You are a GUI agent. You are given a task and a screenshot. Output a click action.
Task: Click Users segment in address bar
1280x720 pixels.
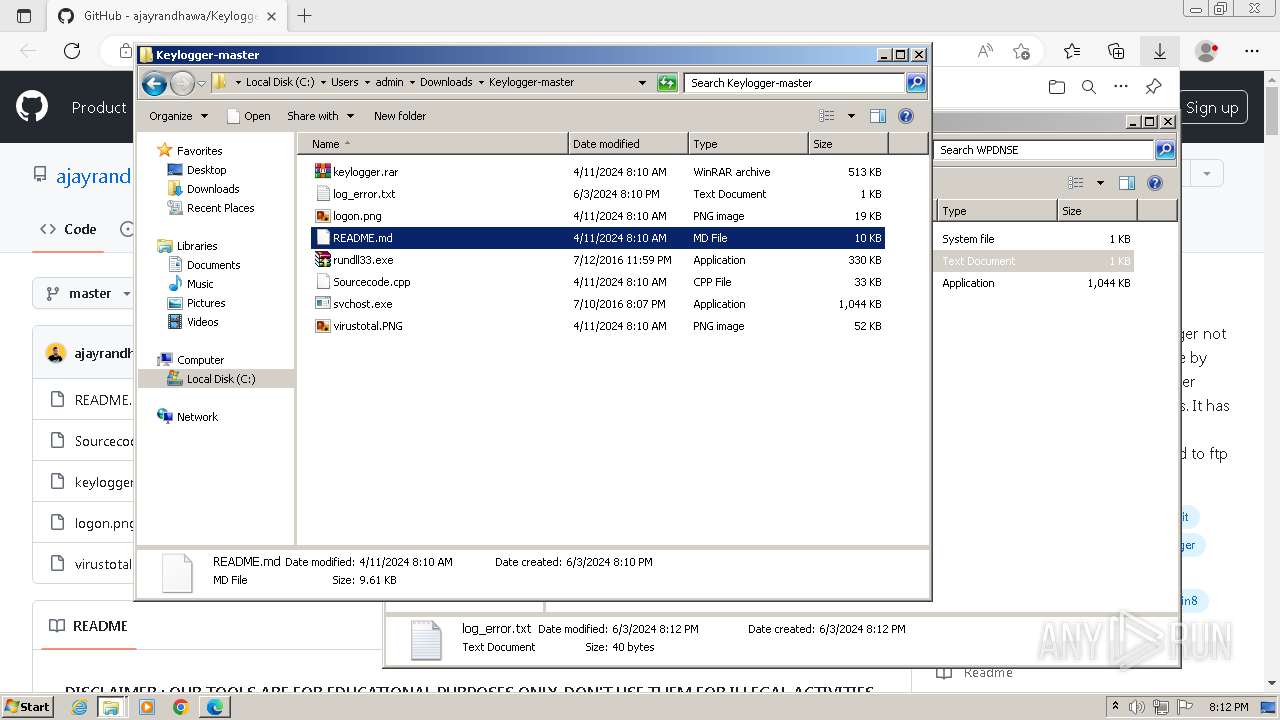344,83
